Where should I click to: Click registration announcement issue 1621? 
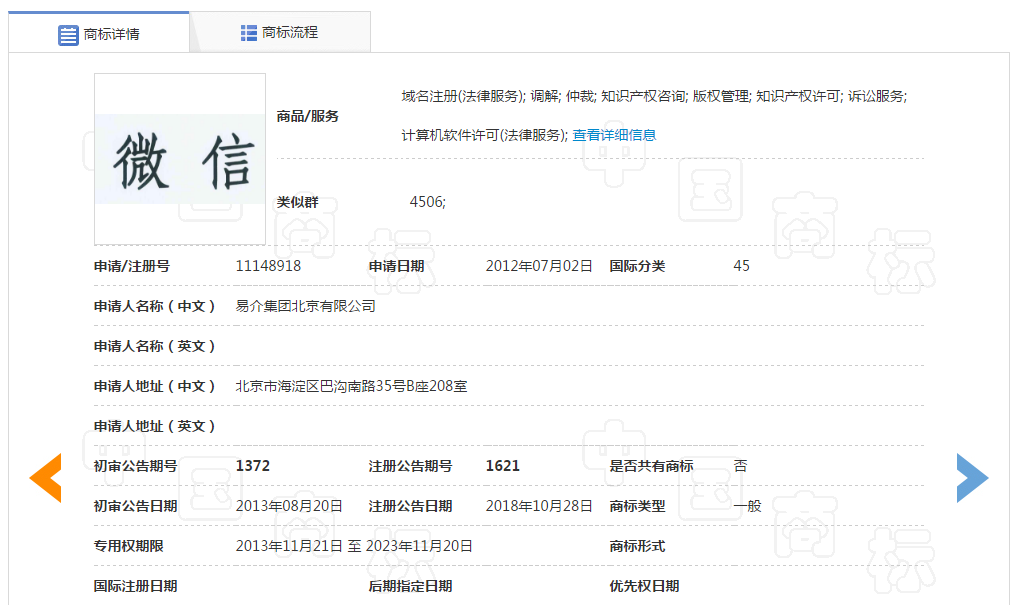pos(503,466)
